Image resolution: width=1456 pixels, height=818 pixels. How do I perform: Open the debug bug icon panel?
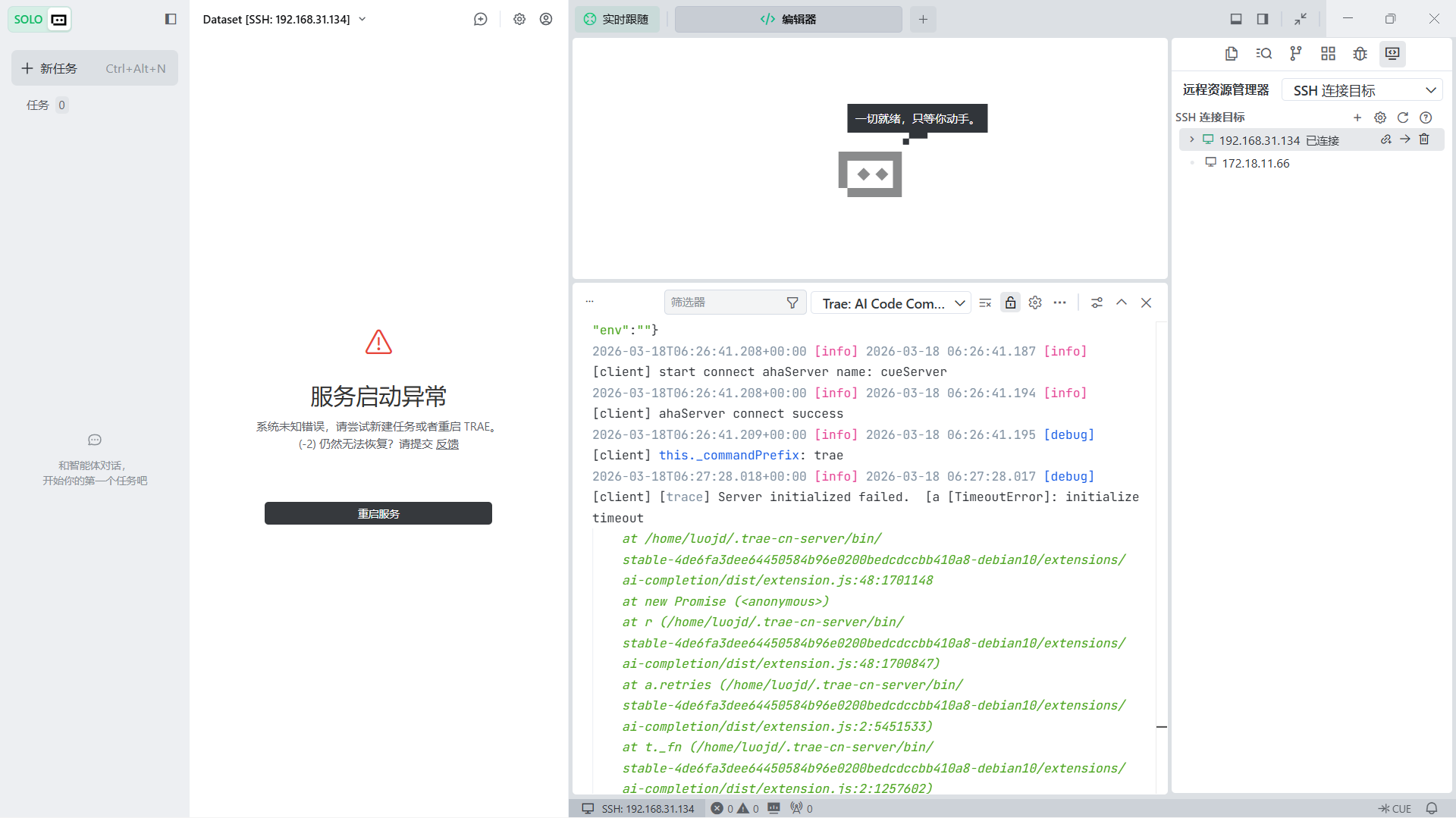pos(1360,53)
